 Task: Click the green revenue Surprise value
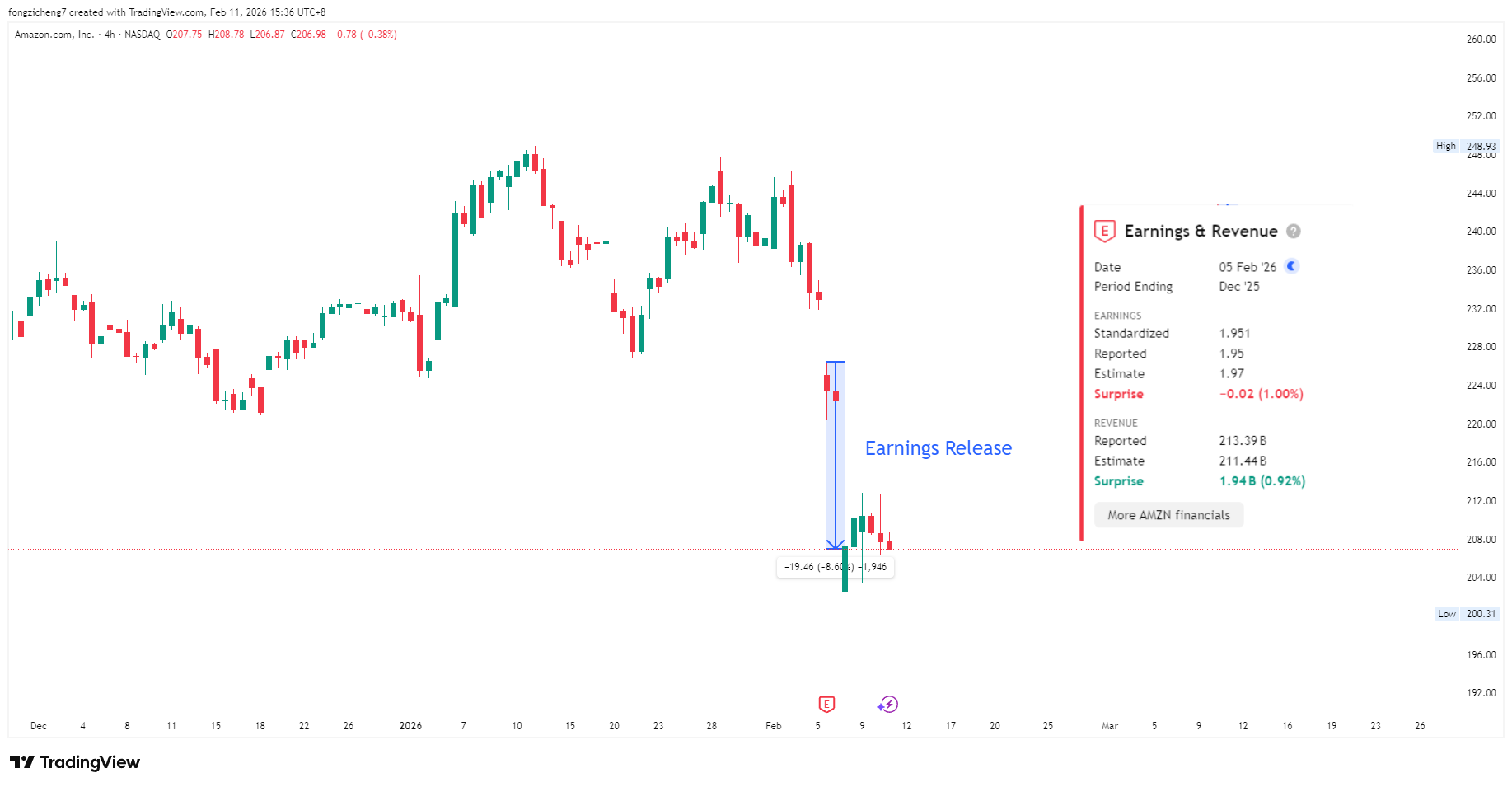[1262, 481]
